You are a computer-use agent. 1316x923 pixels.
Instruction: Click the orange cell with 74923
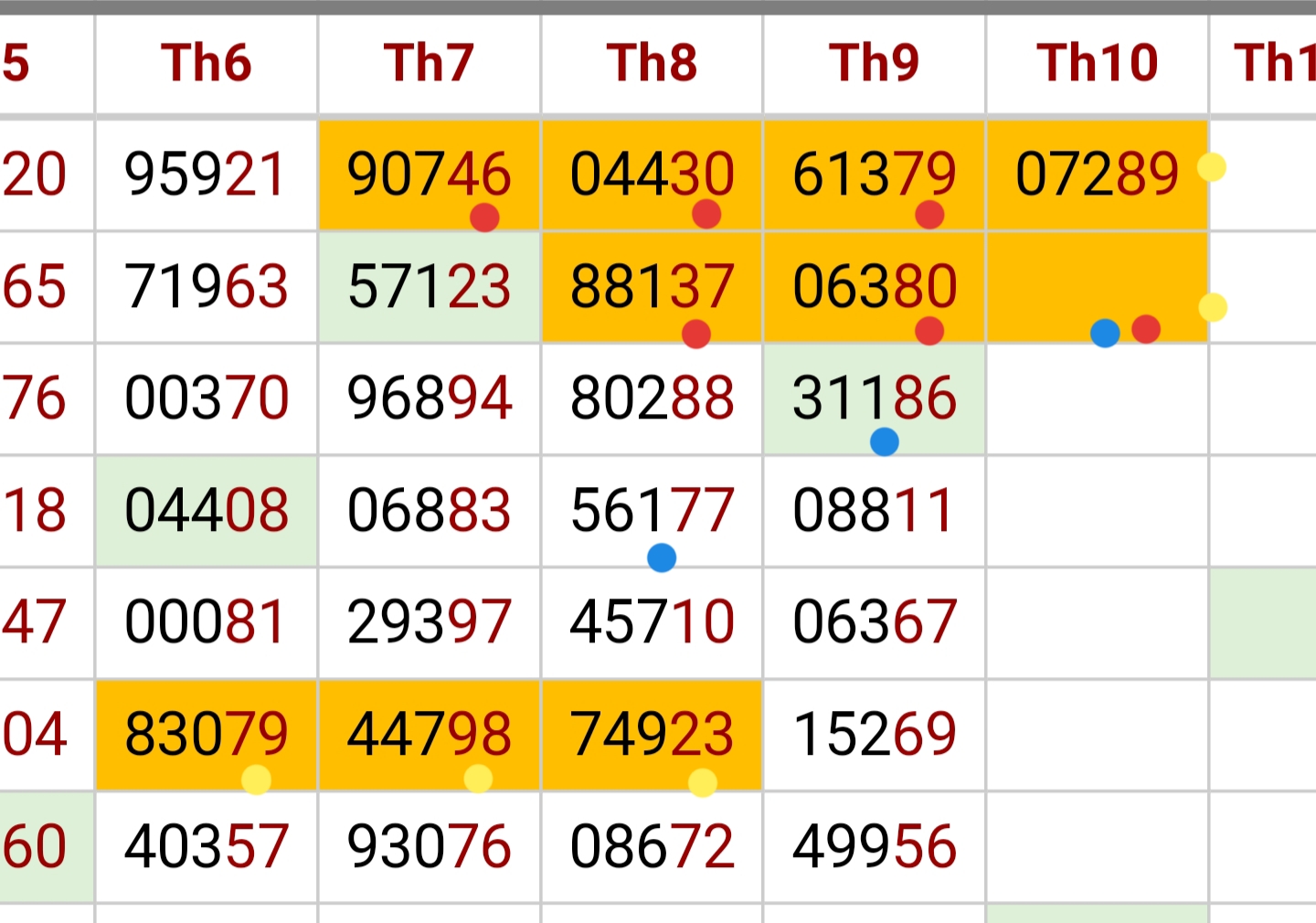[x=652, y=734]
